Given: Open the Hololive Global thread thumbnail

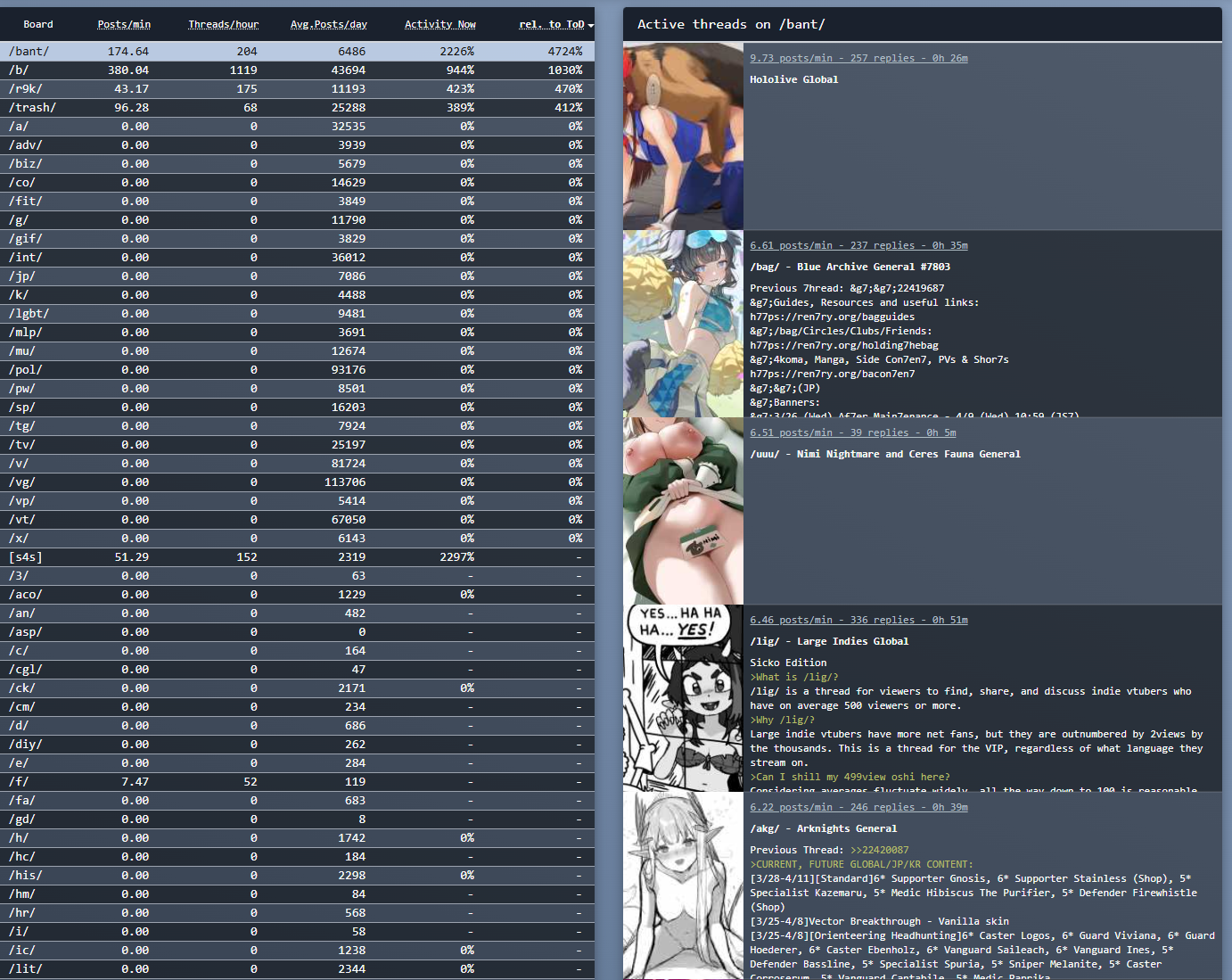Looking at the screenshot, I should coord(683,136).
